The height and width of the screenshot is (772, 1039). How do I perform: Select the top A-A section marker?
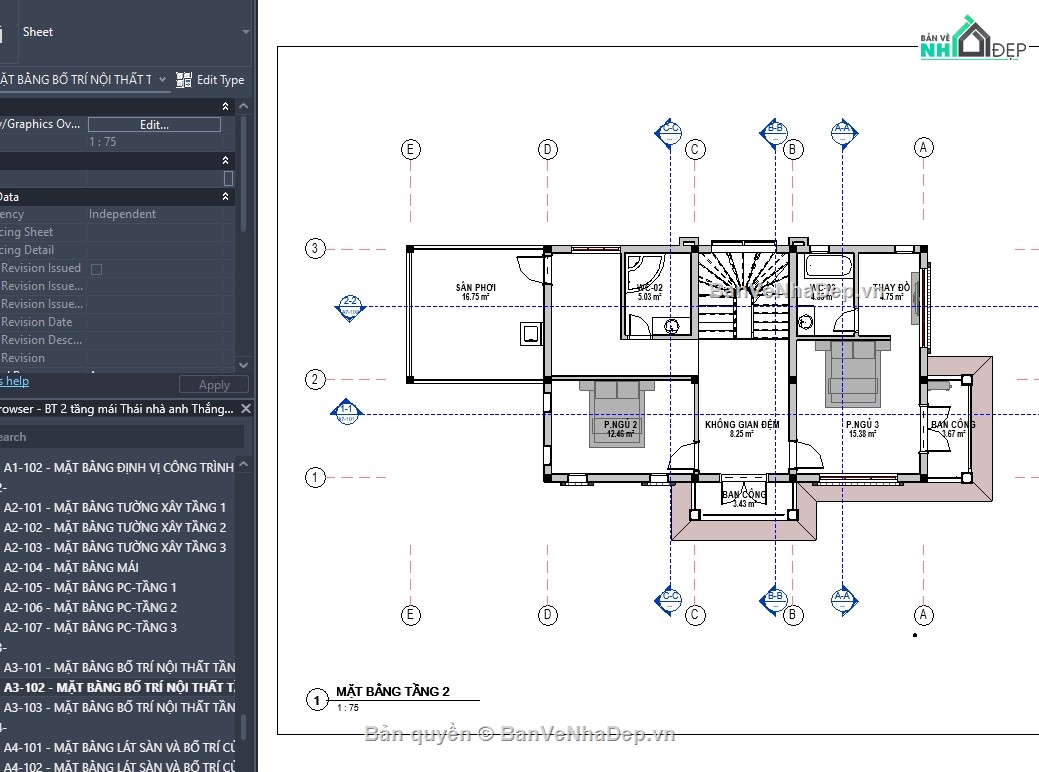844,132
